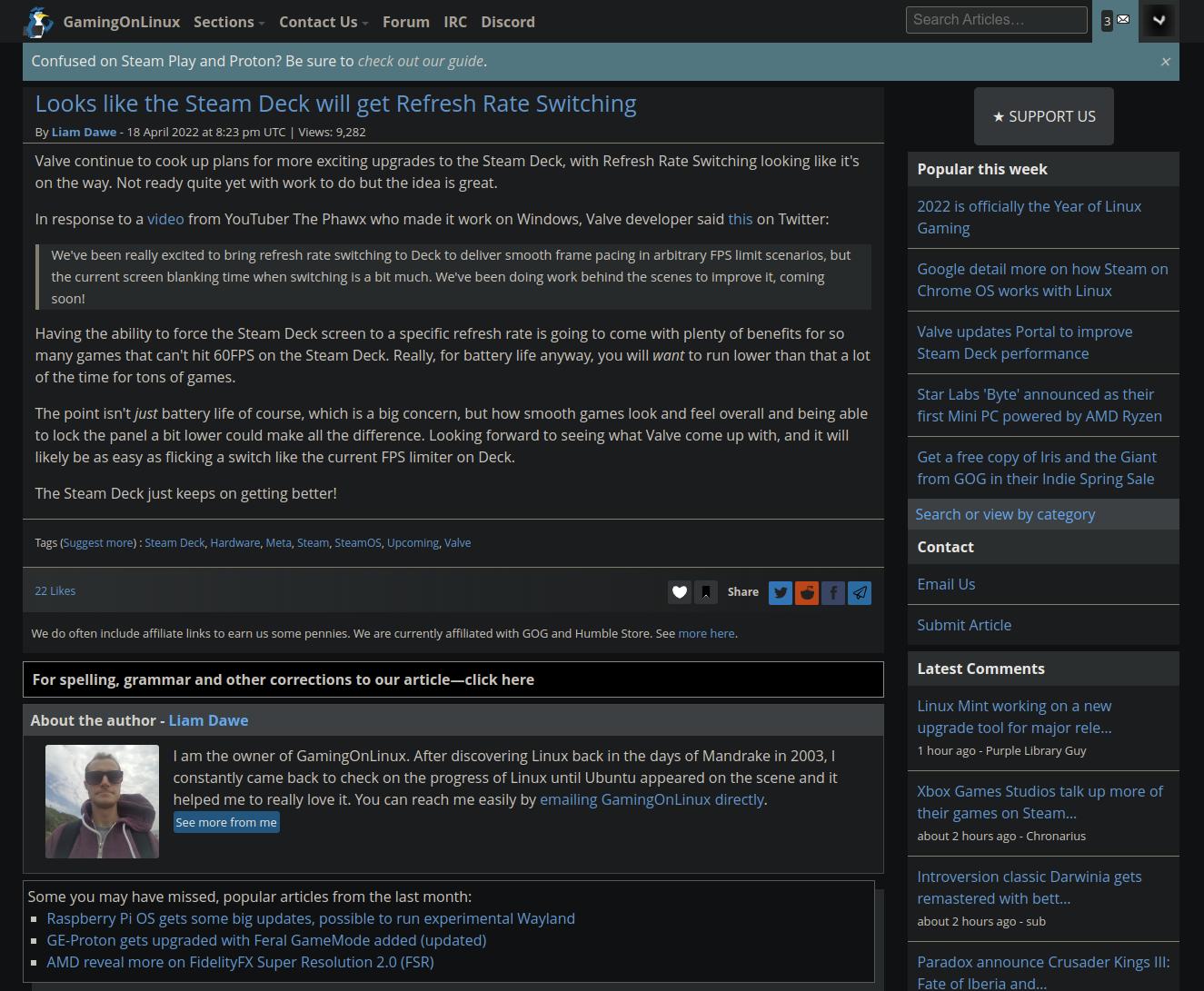Screen dimensions: 1204x991
Task: Open GE-Proton Feral GameMode article
Action: [266, 940]
